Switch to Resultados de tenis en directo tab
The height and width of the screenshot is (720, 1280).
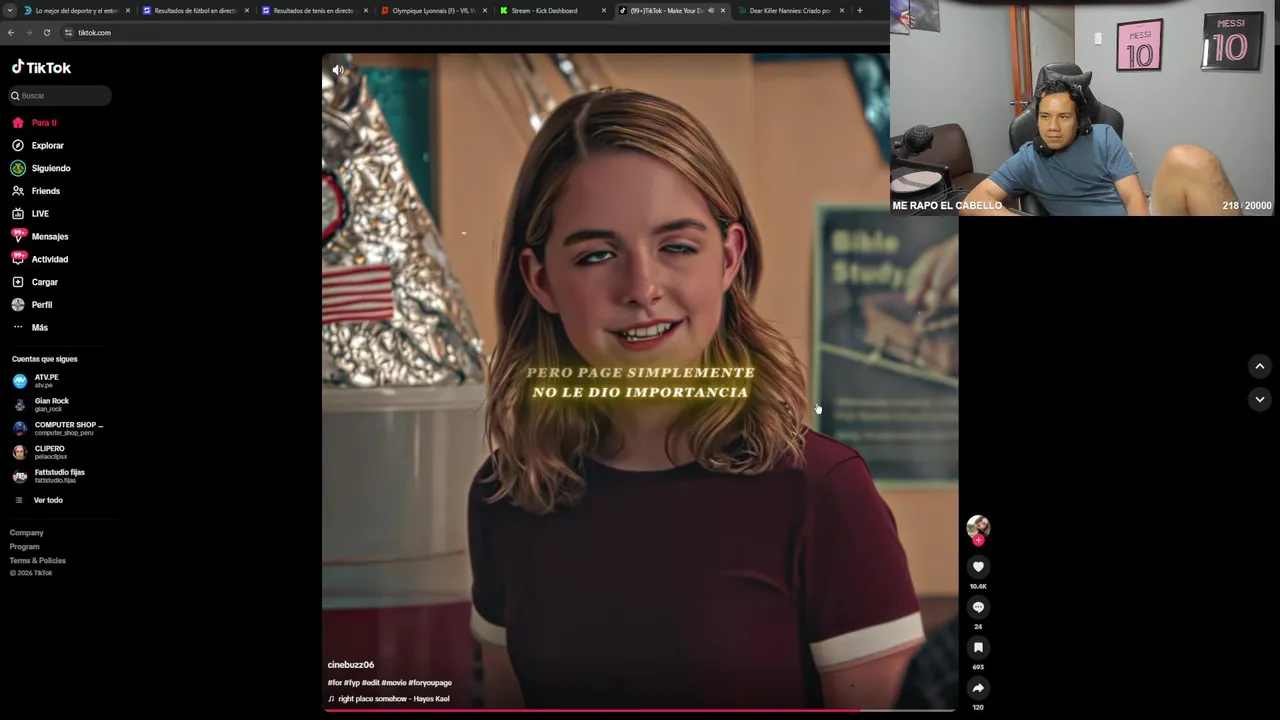click(x=313, y=11)
